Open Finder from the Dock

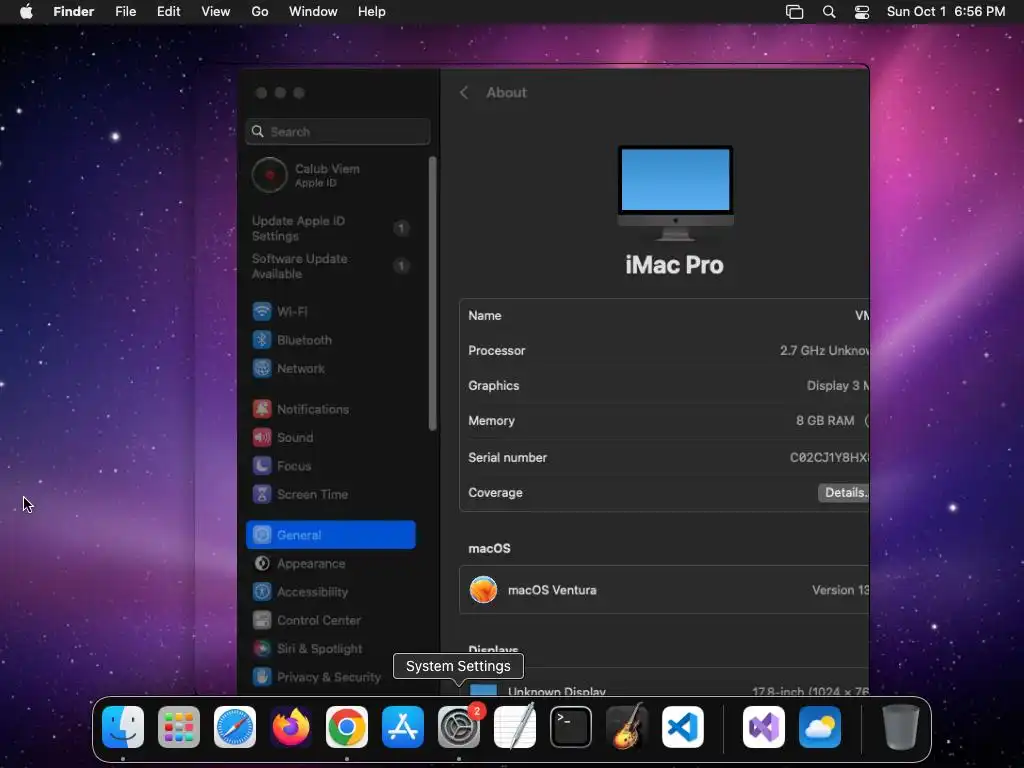coord(123,727)
